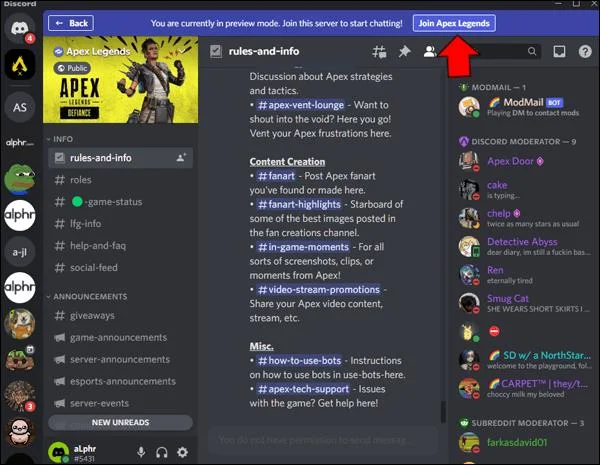Open the Threads icon in channel header

379,51
